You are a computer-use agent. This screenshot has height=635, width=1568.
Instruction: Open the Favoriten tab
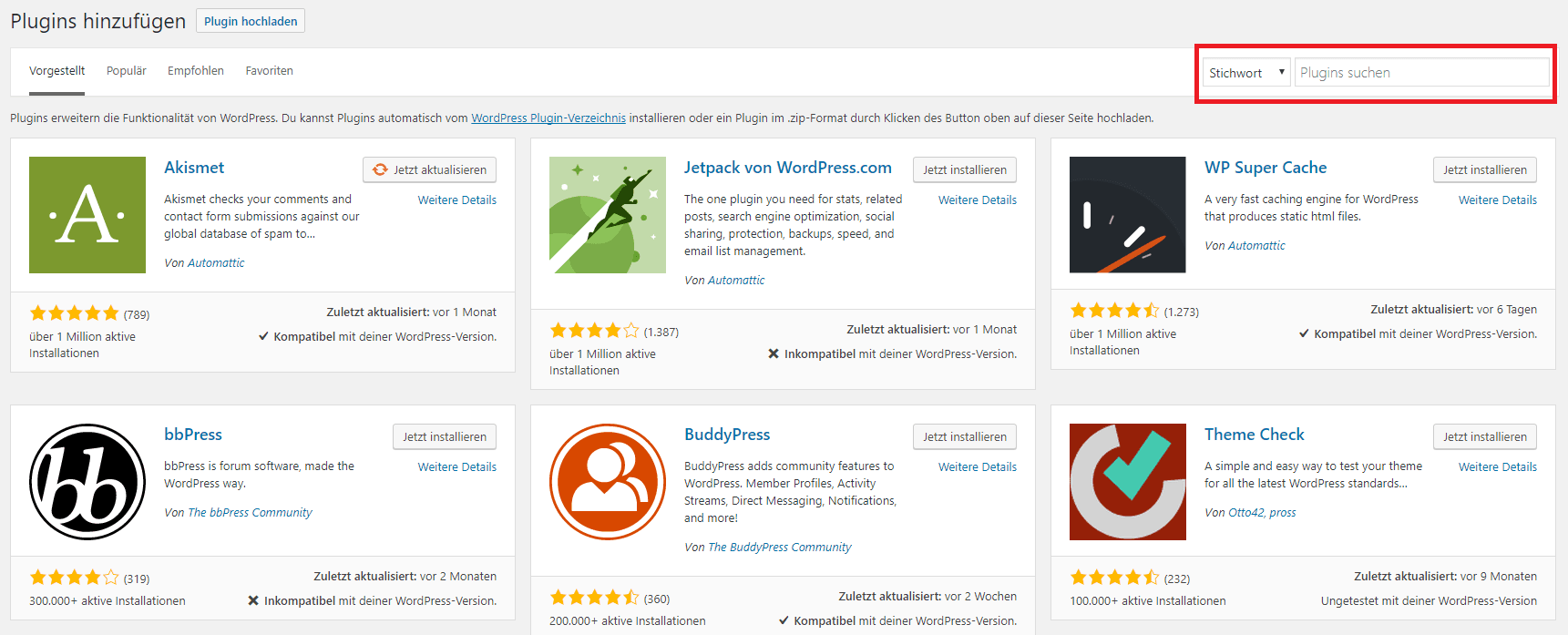coord(269,71)
